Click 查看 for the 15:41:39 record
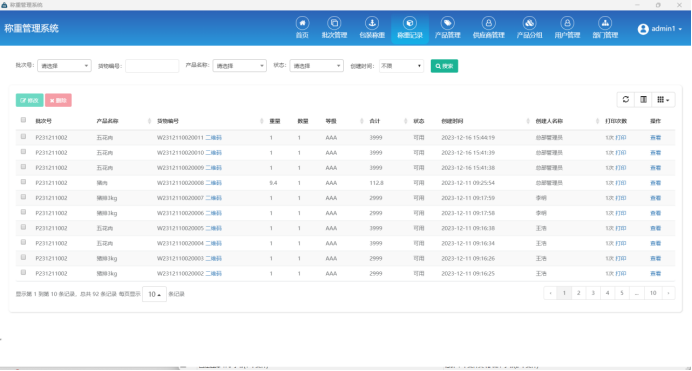Screen dimensions: 692x371 pyautogui.click(x=656, y=153)
